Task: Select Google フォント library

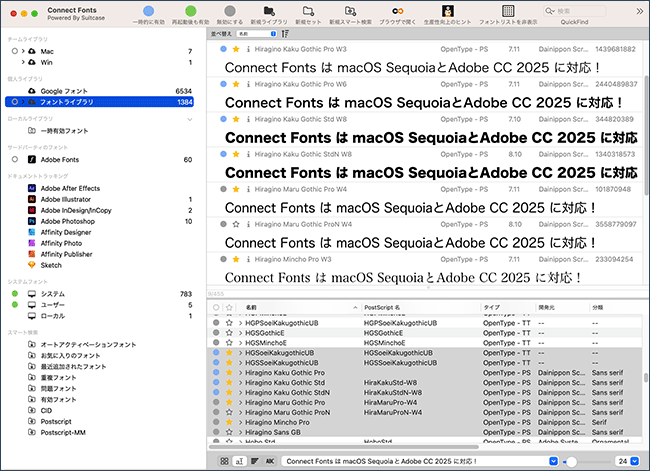Action: tap(99, 91)
